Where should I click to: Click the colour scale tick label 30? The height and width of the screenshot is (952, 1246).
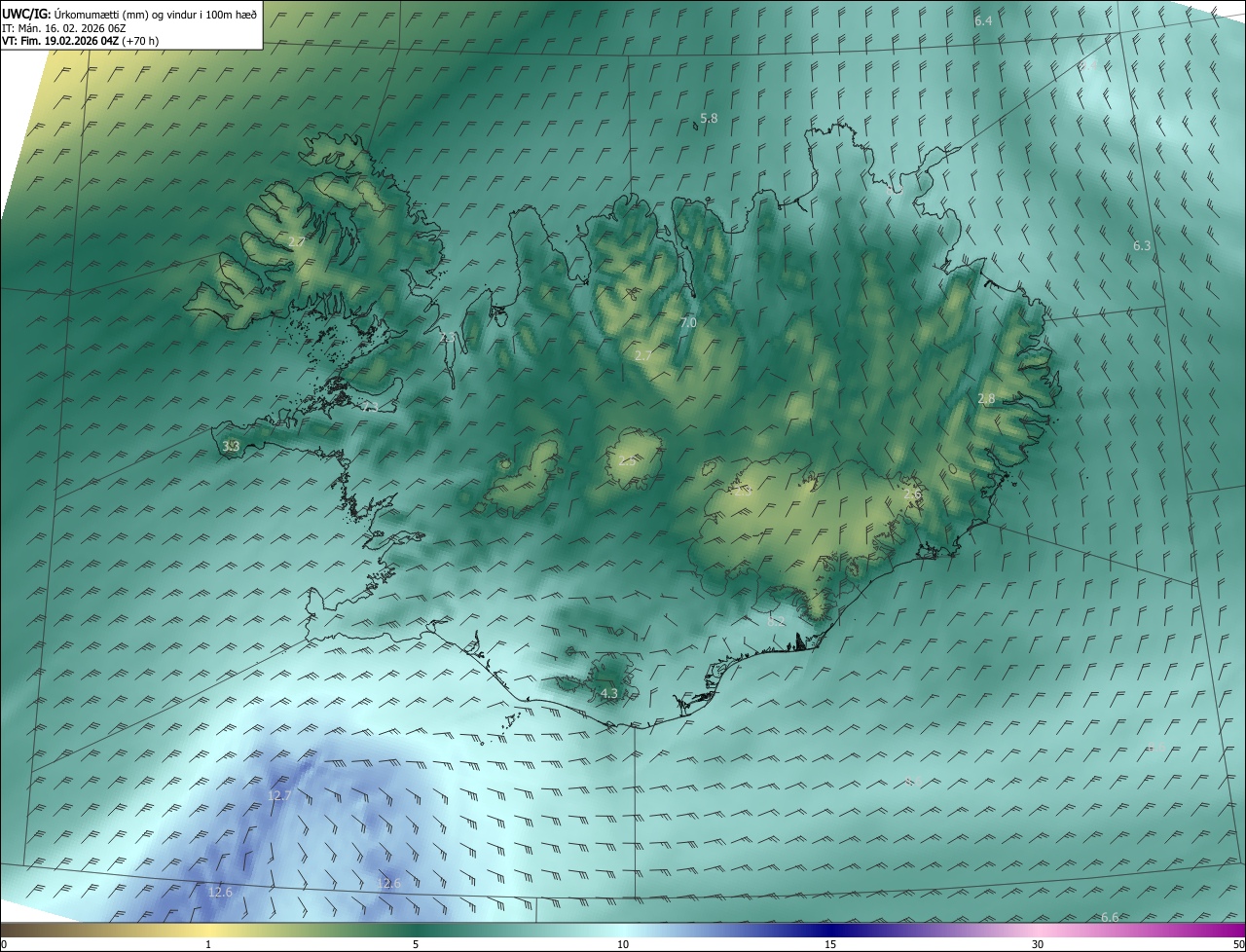[x=1038, y=944]
